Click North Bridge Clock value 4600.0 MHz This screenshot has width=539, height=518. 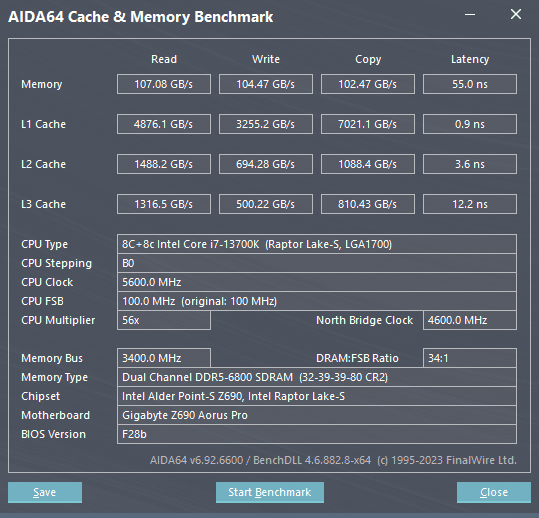(470, 320)
